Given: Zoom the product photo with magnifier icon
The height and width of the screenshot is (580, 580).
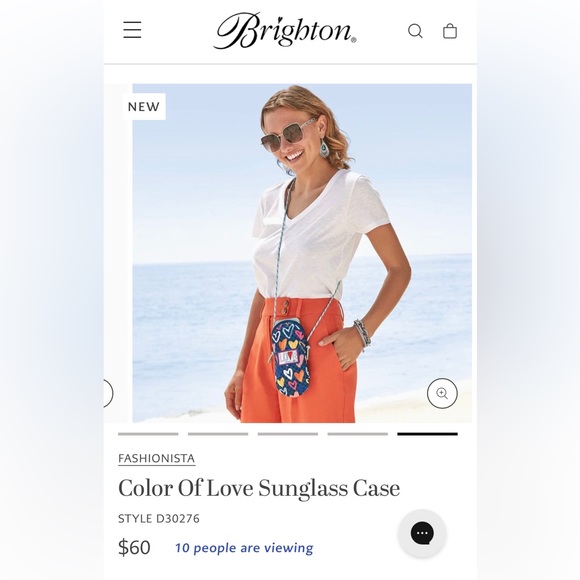Looking at the screenshot, I should click(x=442, y=393).
